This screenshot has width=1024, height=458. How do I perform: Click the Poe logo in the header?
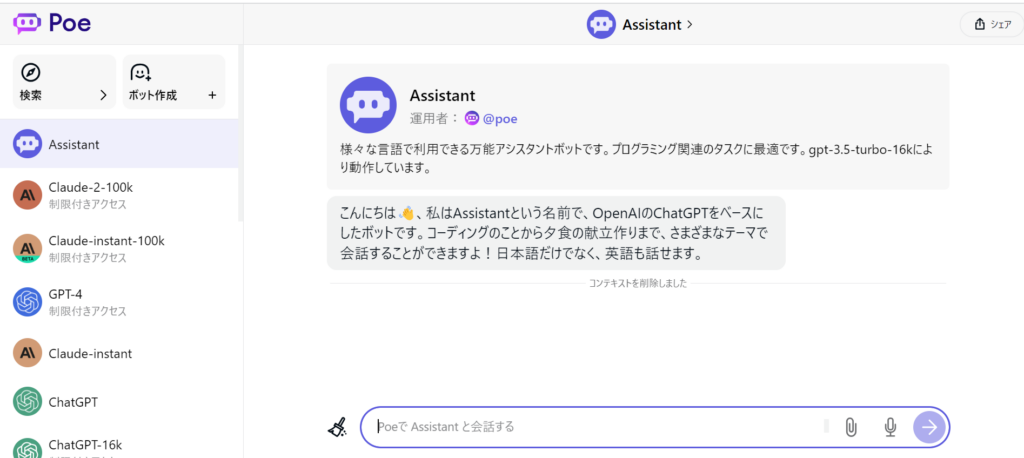tap(52, 24)
